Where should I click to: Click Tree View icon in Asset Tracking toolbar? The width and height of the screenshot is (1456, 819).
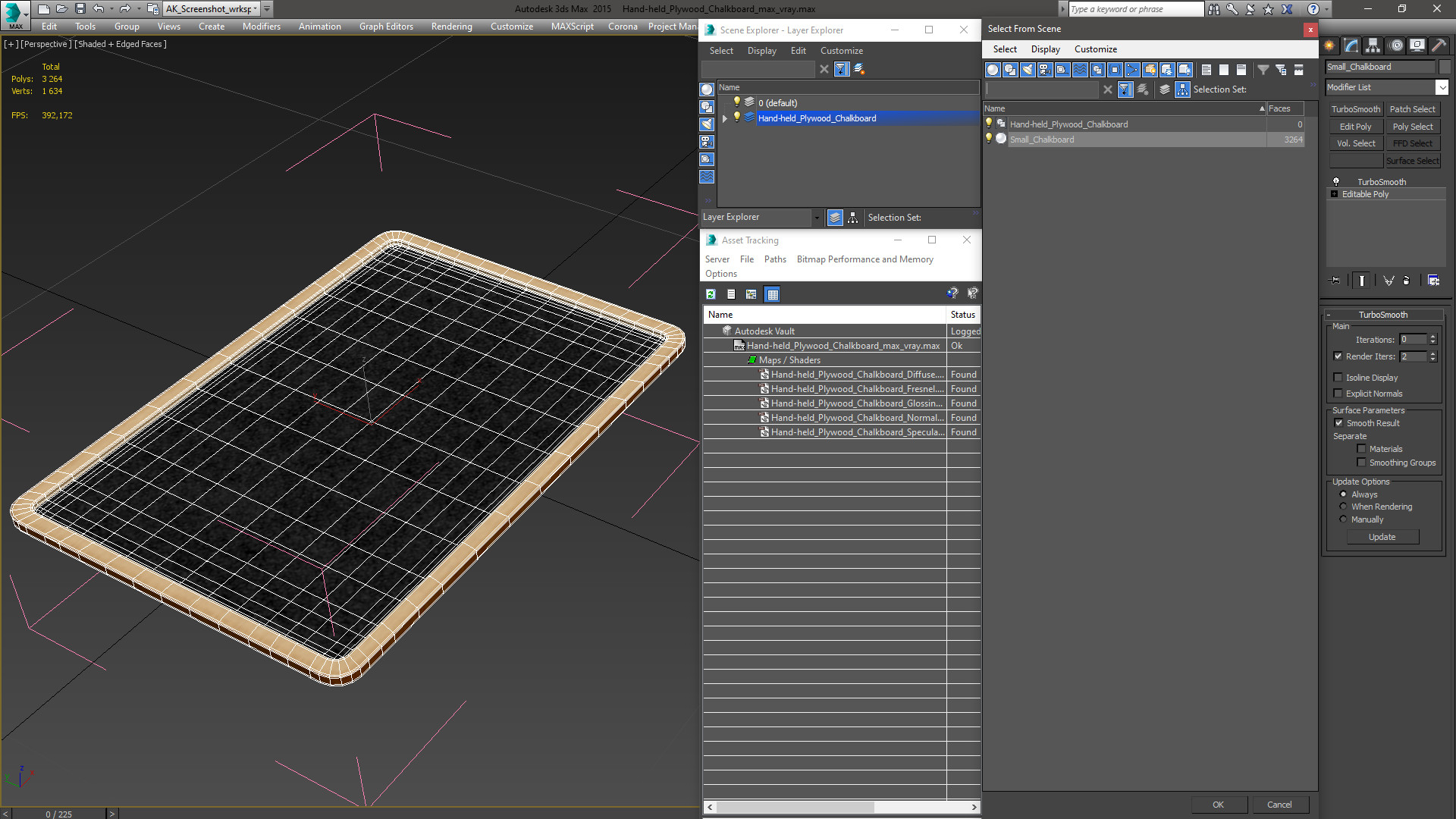tap(752, 294)
